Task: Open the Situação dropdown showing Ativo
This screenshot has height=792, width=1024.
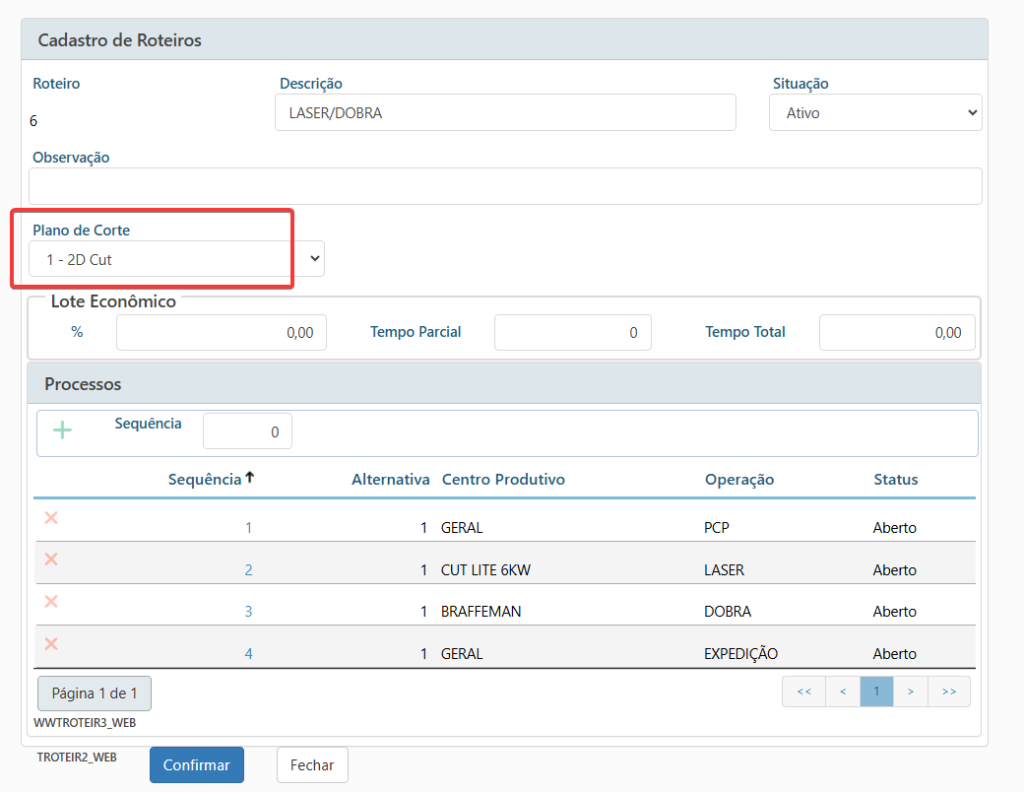Action: [x=875, y=113]
